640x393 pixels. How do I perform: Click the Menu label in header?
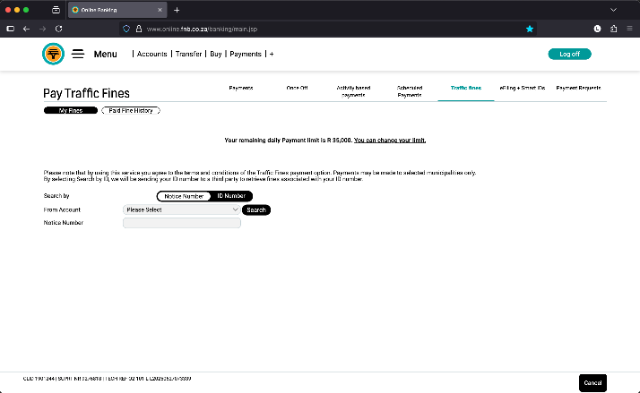pos(105,54)
